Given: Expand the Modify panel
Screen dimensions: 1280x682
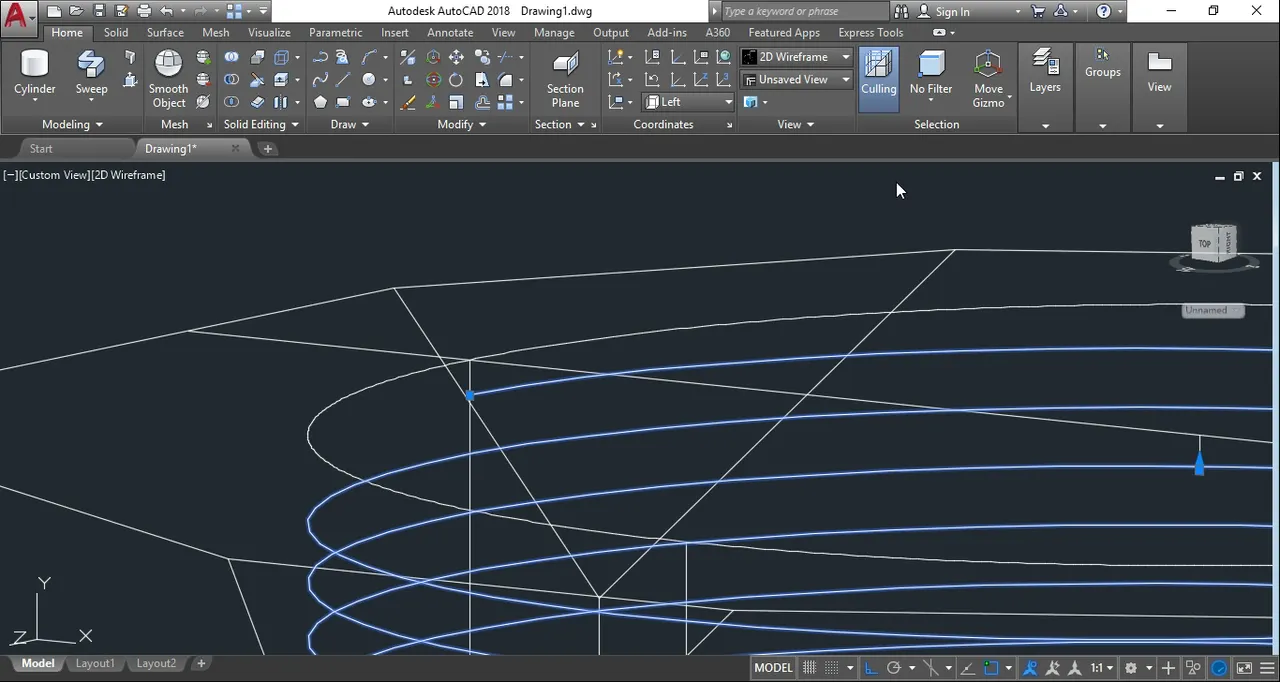Looking at the screenshot, I should [462, 124].
